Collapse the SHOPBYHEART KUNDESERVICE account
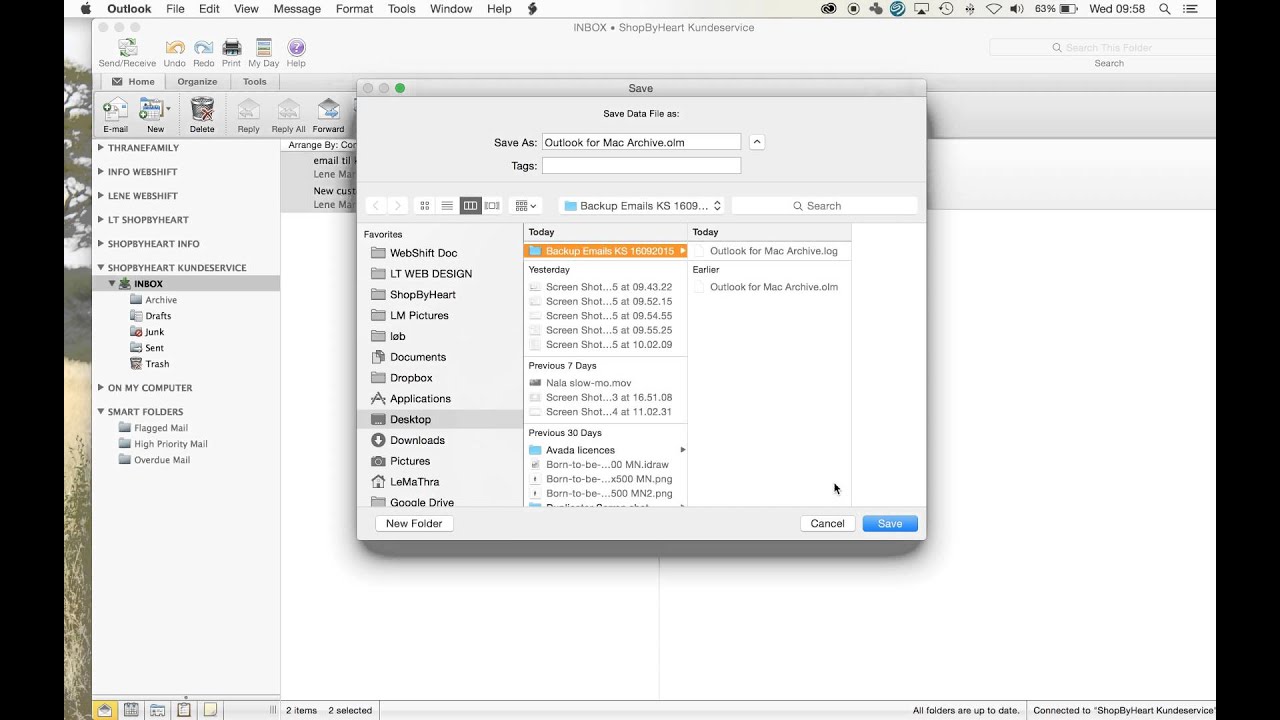1280x720 pixels. [x=100, y=267]
